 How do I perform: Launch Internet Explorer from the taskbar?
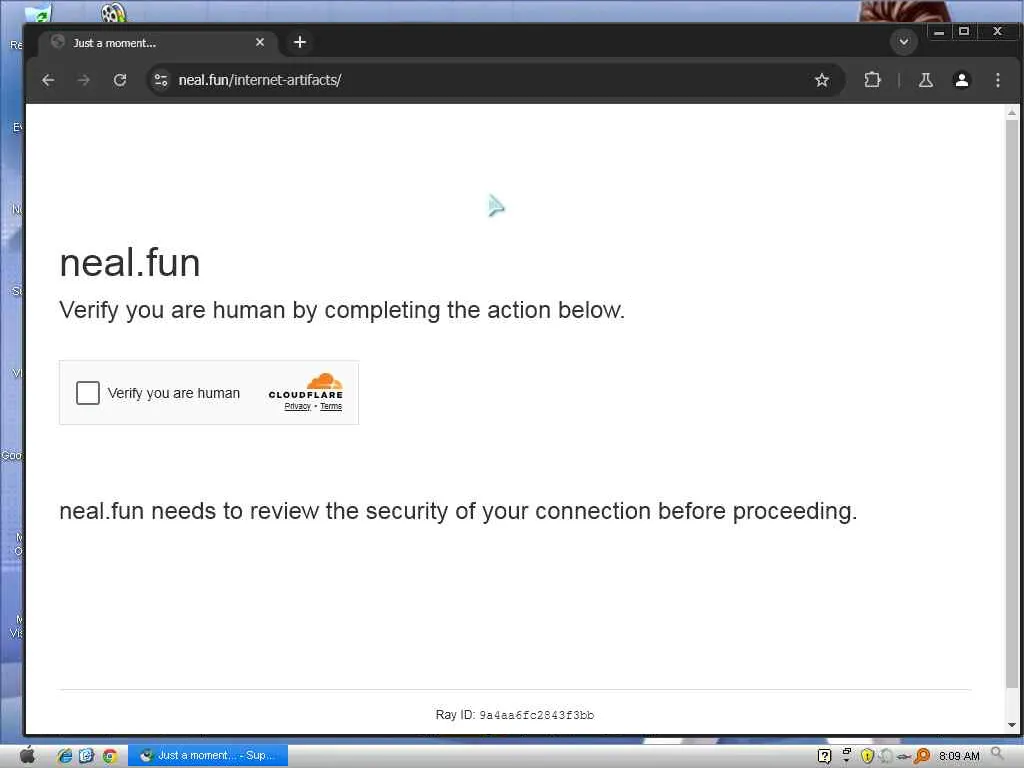(64, 756)
